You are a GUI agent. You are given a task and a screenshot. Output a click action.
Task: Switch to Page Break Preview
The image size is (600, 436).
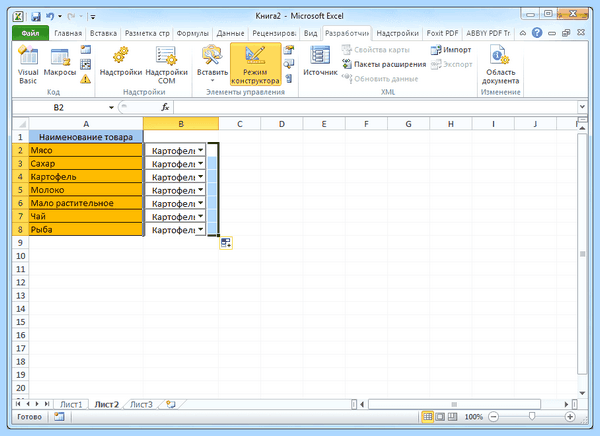pyautogui.click(x=452, y=416)
